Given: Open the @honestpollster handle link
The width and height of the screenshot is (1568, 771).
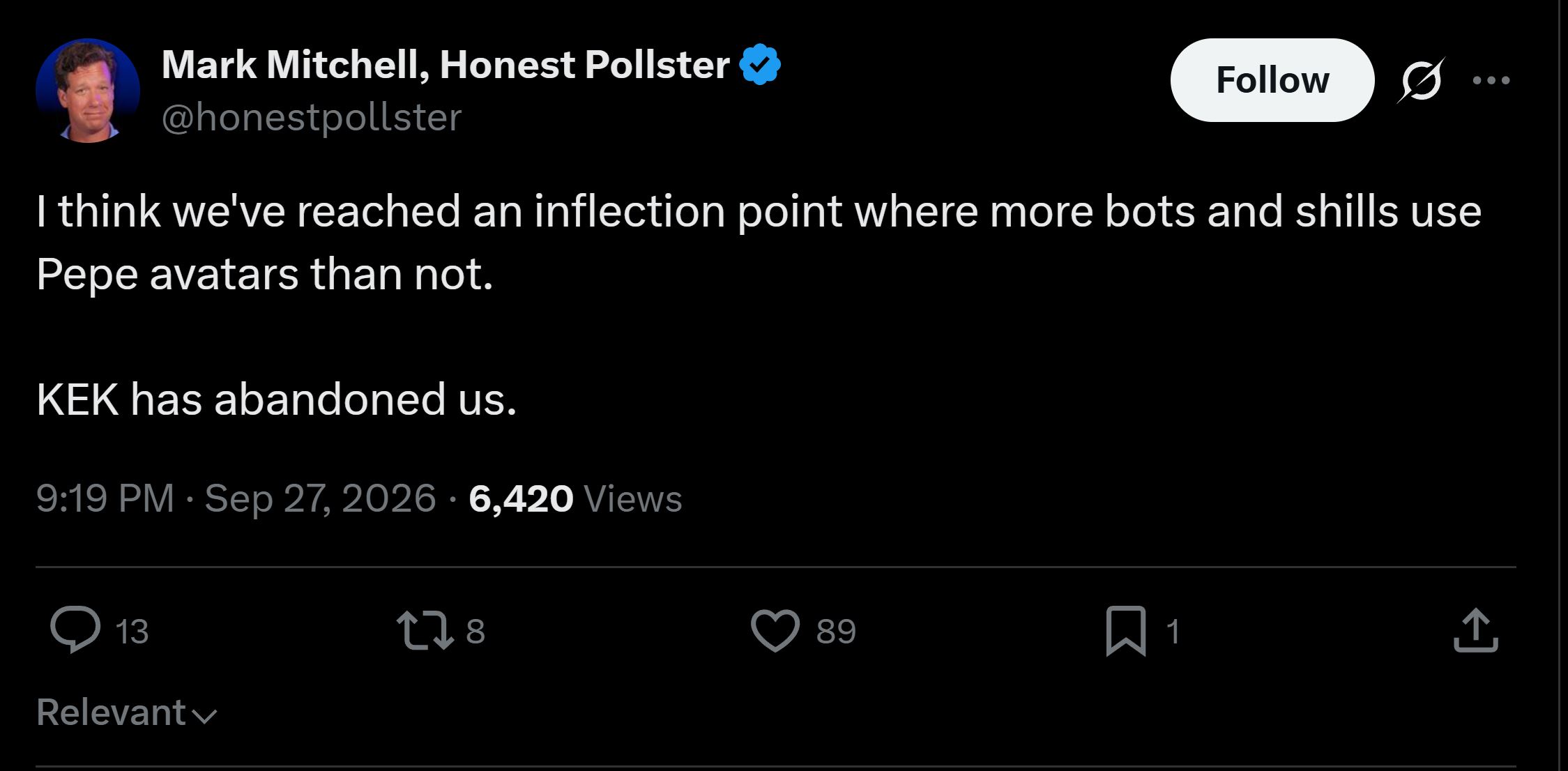Looking at the screenshot, I should tap(312, 117).
